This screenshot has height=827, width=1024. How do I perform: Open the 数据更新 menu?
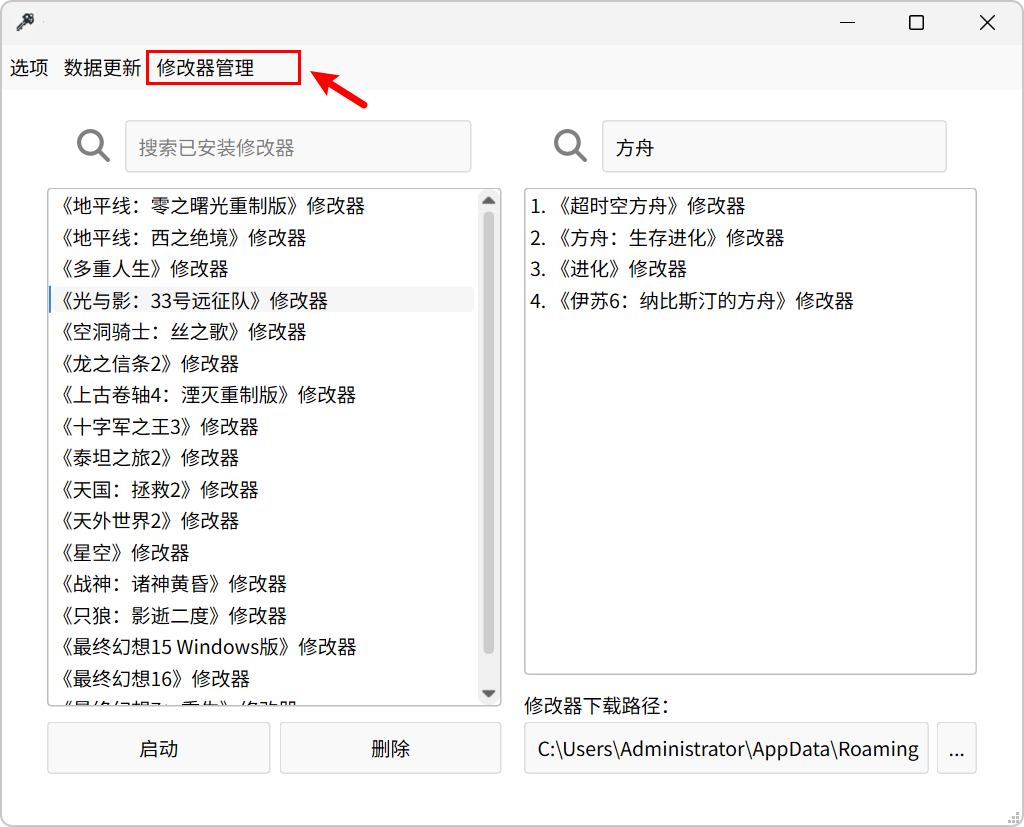point(103,67)
